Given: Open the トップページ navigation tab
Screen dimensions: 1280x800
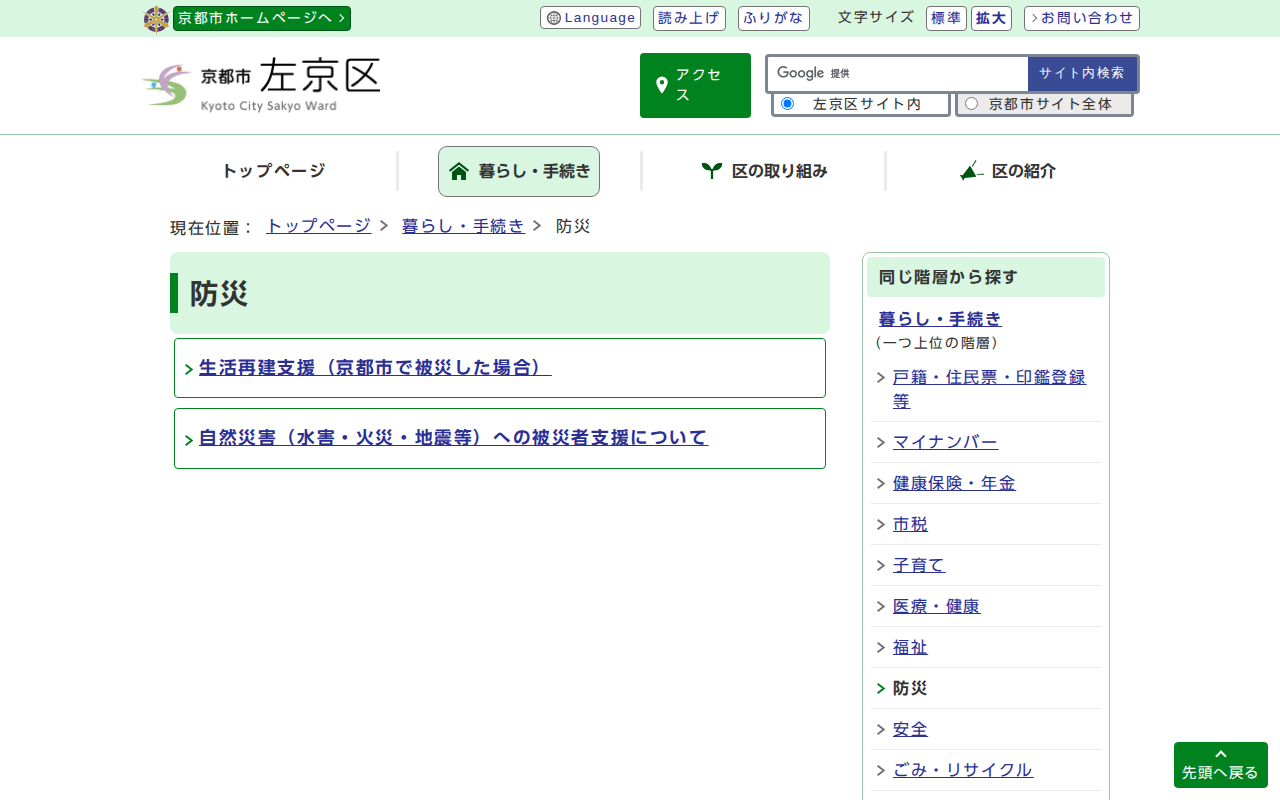Looking at the screenshot, I should [x=273, y=171].
